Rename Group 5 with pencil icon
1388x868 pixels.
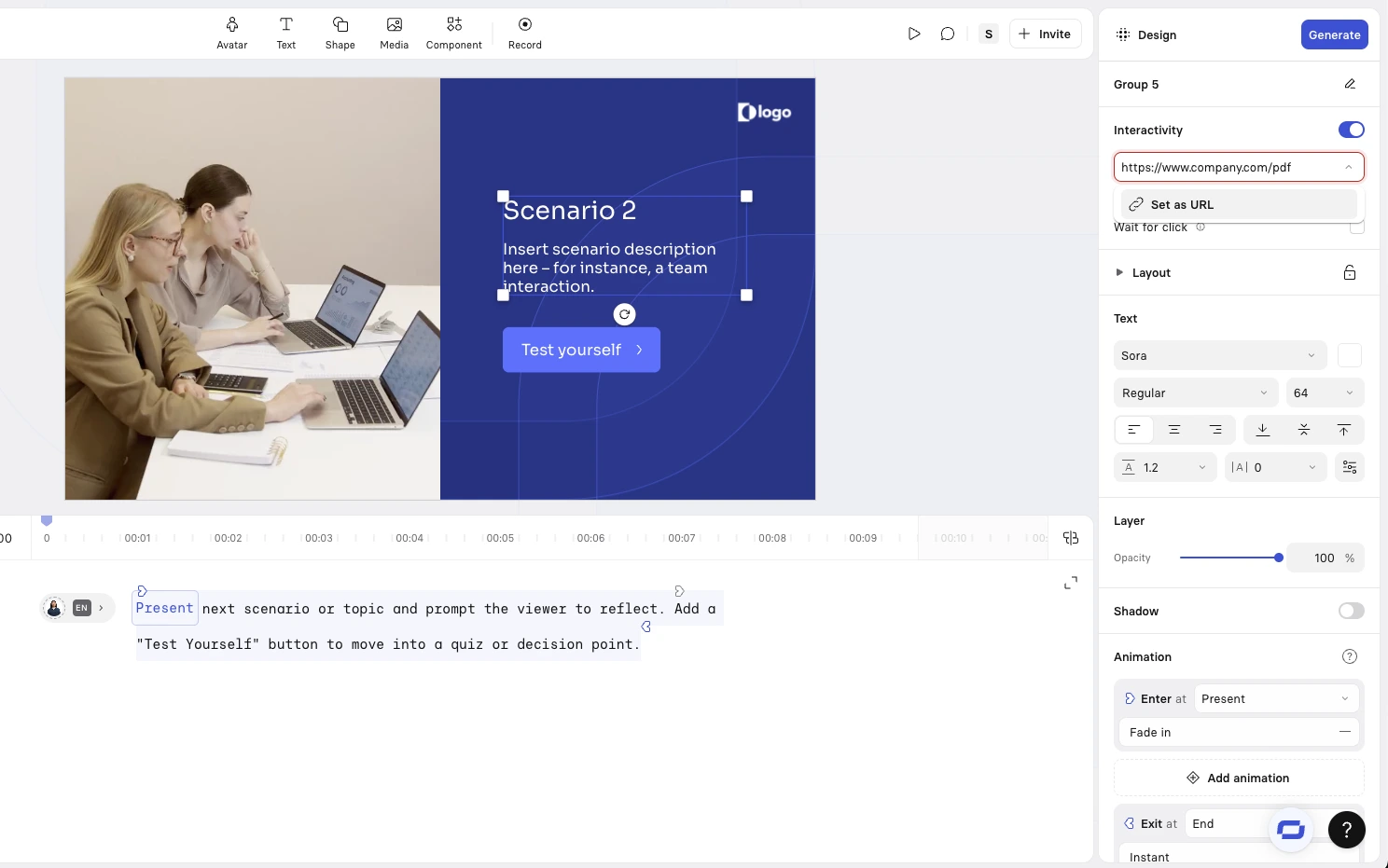click(1350, 84)
